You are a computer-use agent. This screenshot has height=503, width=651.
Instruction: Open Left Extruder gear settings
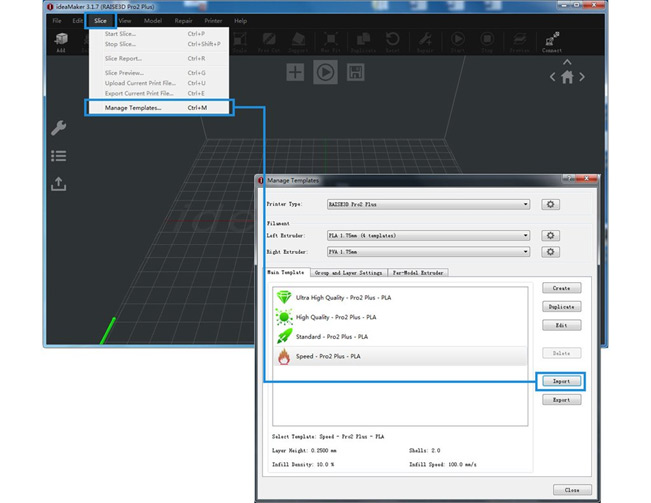(550, 235)
